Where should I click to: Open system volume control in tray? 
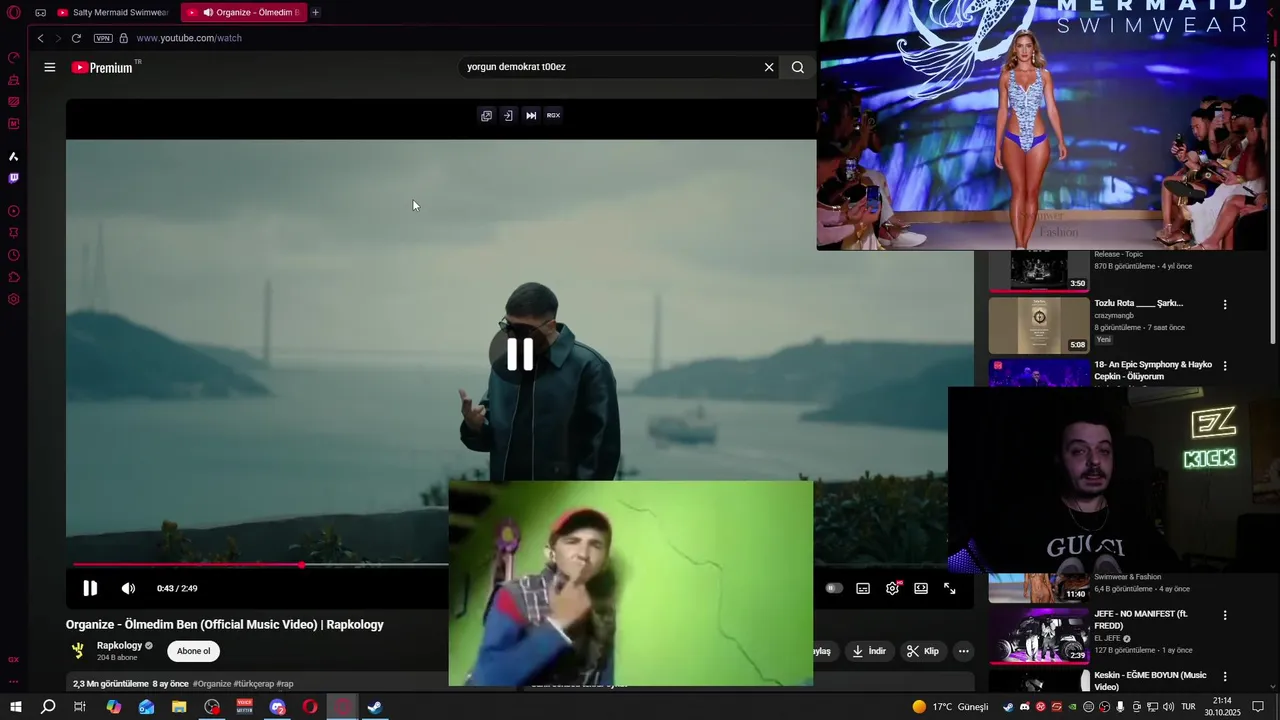tap(1168, 707)
